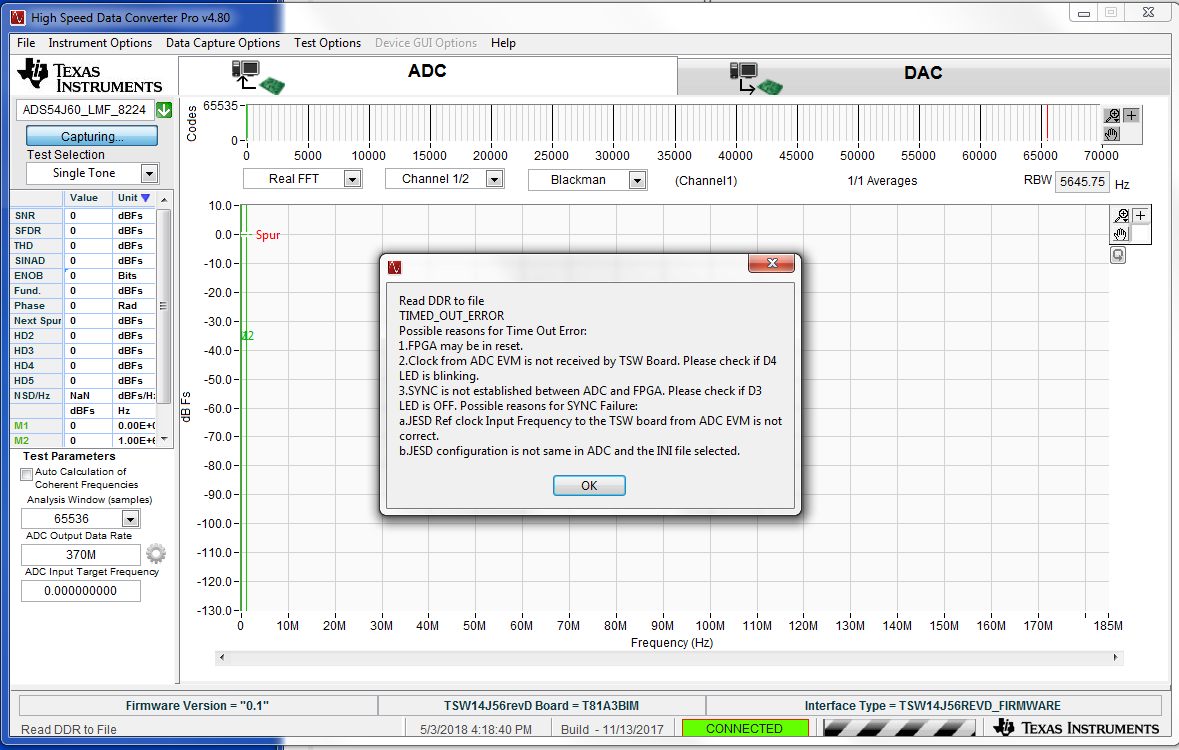This screenshot has height=750, width=1179.
Task: Click the blue triangle in the Unit column header
Action: point(146,198)
